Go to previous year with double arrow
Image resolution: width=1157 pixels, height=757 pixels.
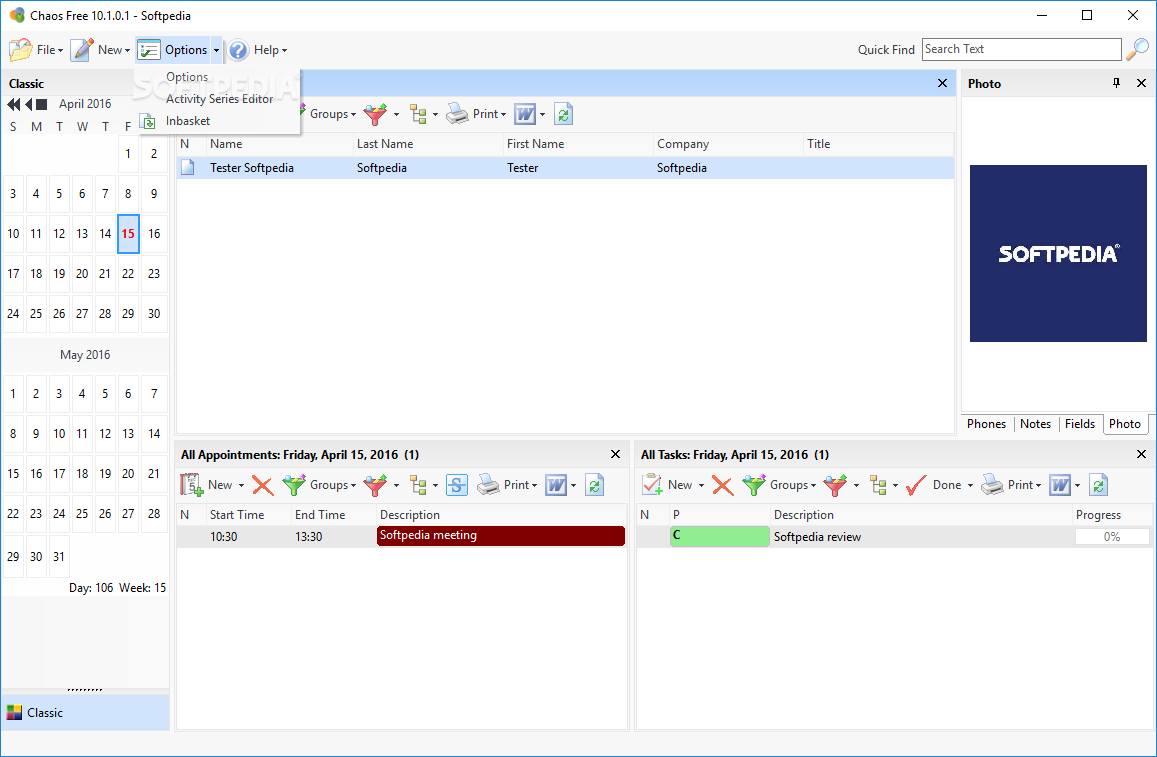[13, 105]
